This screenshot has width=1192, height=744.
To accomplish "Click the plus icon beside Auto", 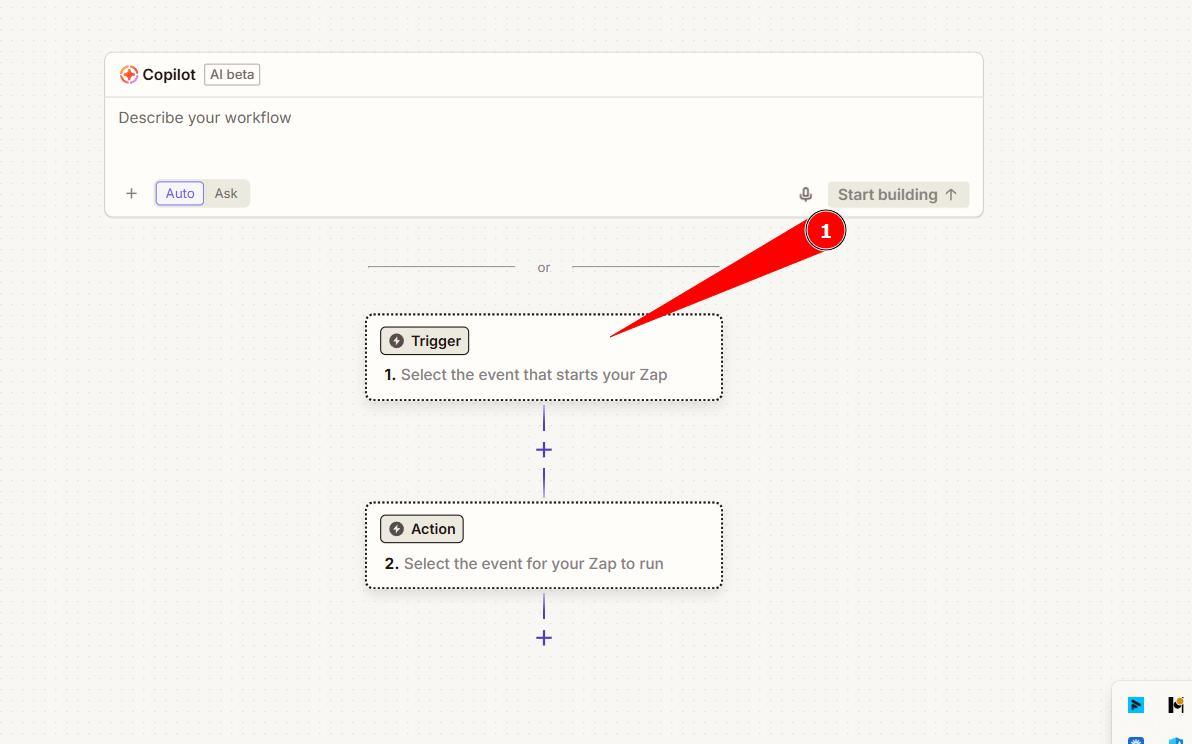I will [131, 194].
